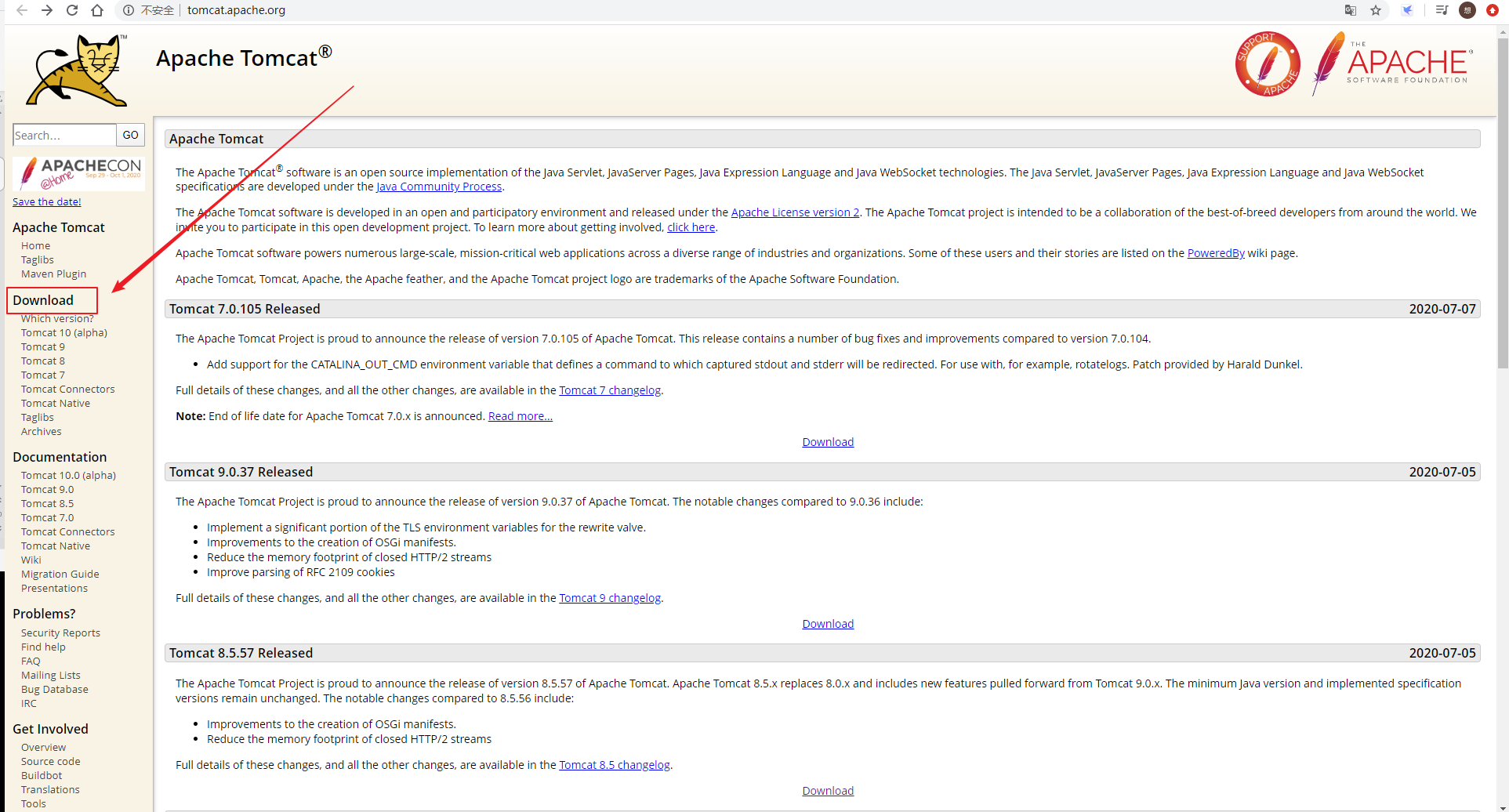Open the Maven Plugin link
Image resolution: width=1509 pixels, height=812 pixels.
53,274
